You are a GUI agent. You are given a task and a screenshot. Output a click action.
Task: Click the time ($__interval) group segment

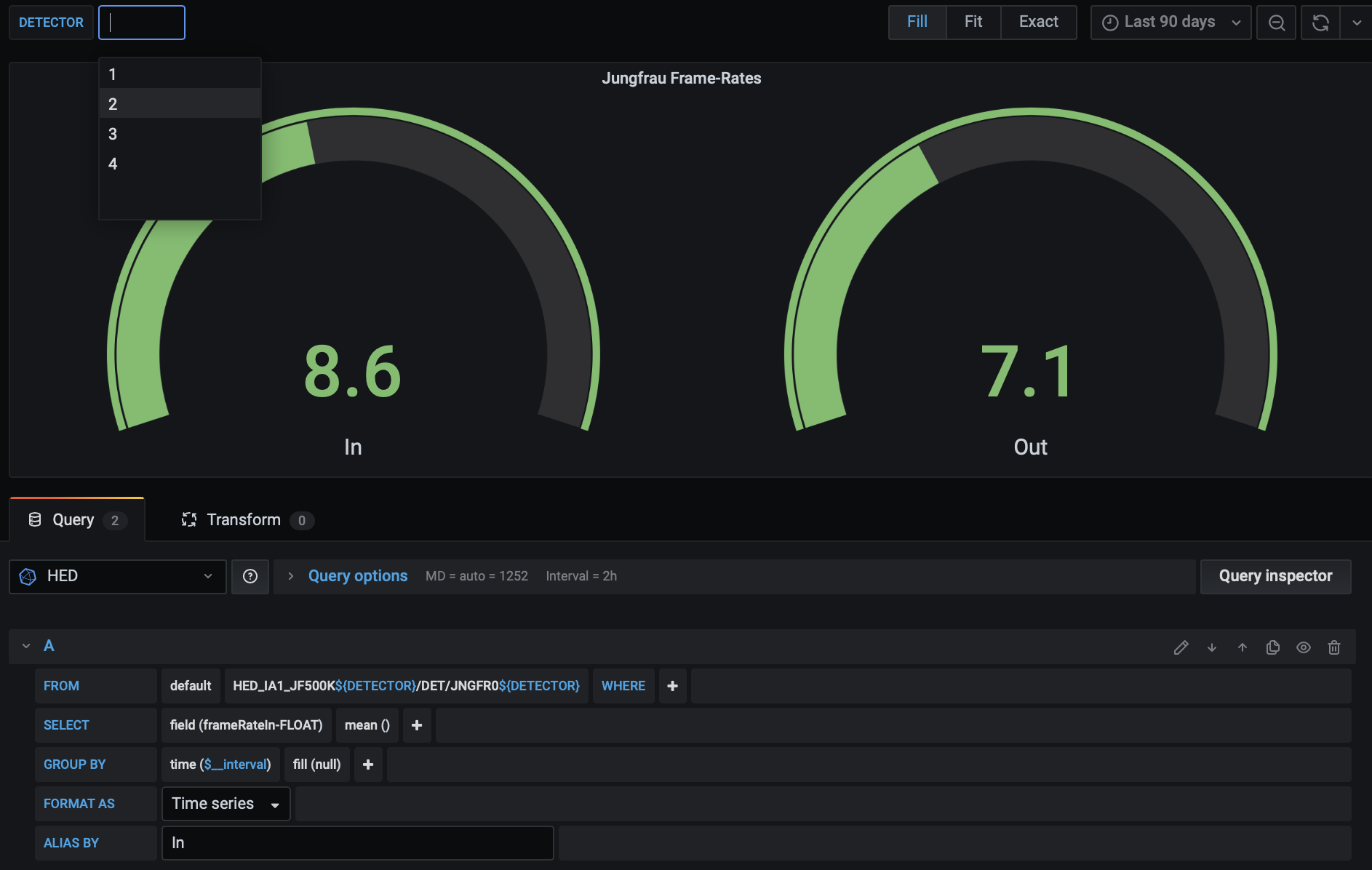coord(220,765)
